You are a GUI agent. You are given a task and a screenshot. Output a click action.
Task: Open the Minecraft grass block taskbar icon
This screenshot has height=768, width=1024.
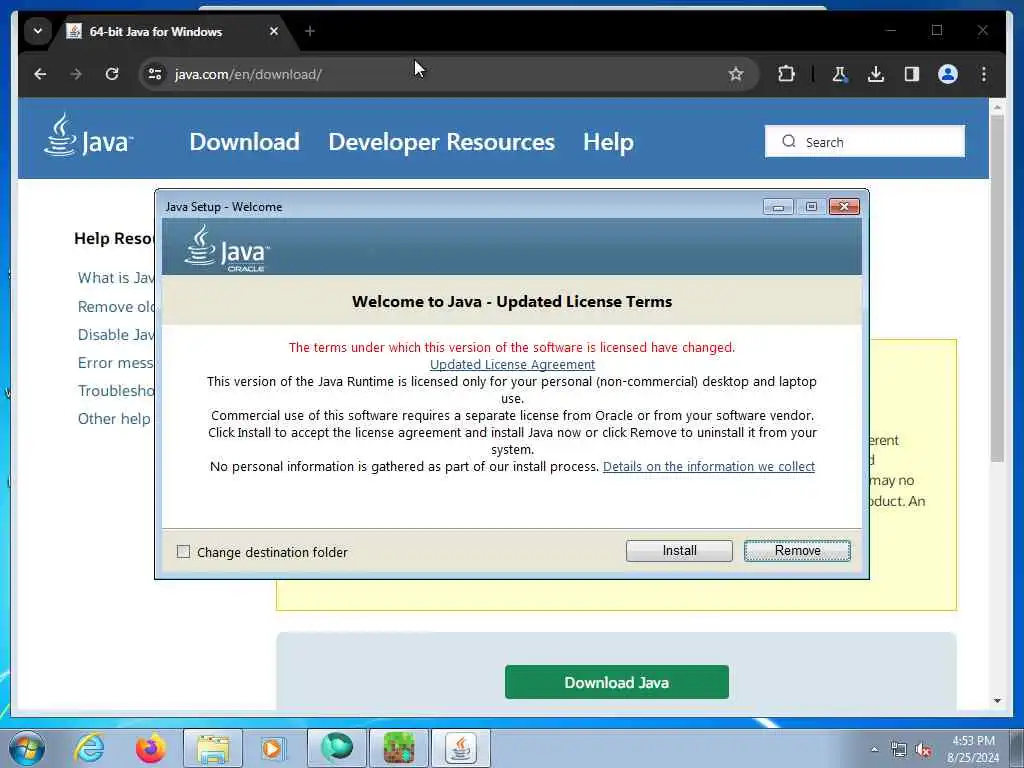click(399, 748)
